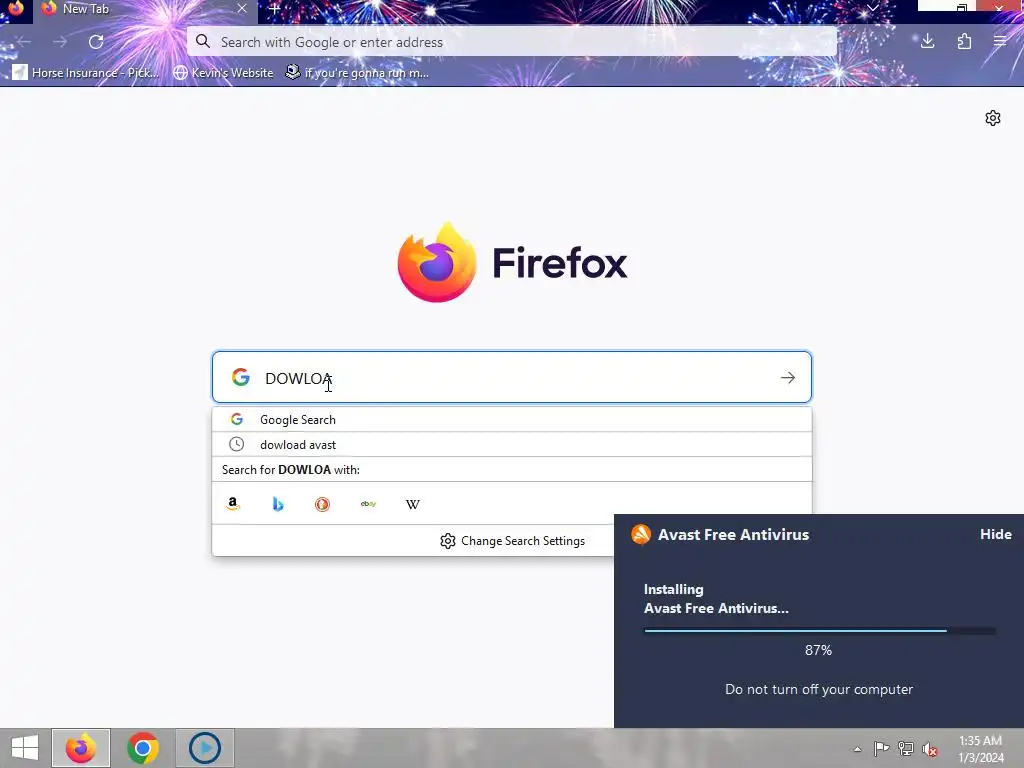Select the "dowload avast" history suggestion
1024x768 pixels.
(512, 445)
